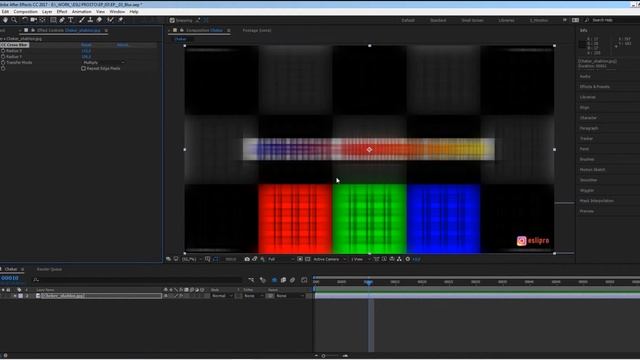Screen dimensions: 640x360
Task: Select the Zoom magnifier tool
Action: point(14,20)
